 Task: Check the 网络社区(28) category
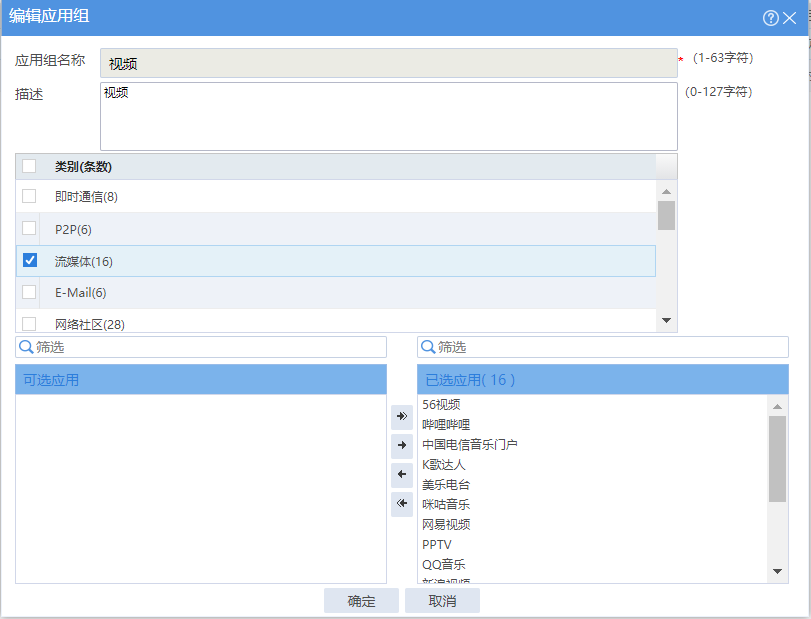pyautogui.click(x=29, y=324)
